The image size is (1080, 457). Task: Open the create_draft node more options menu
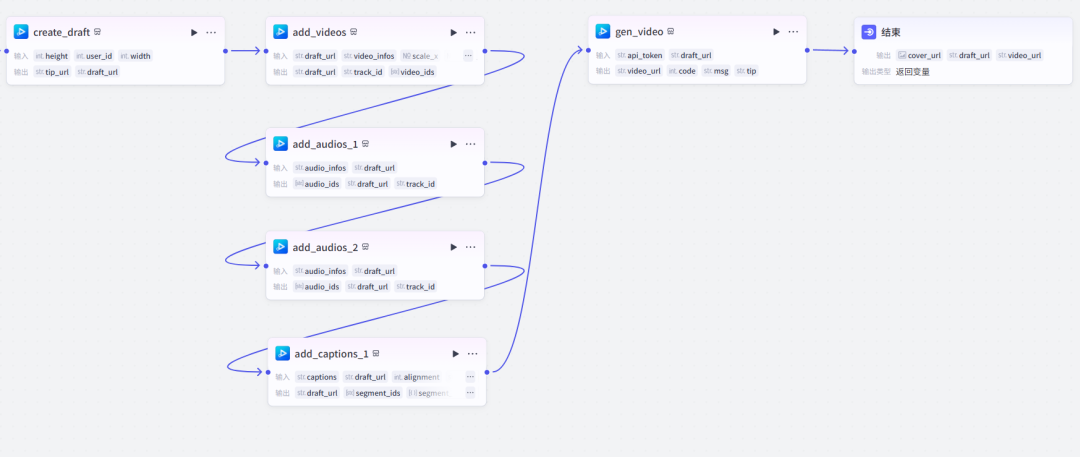pos(211,32)
